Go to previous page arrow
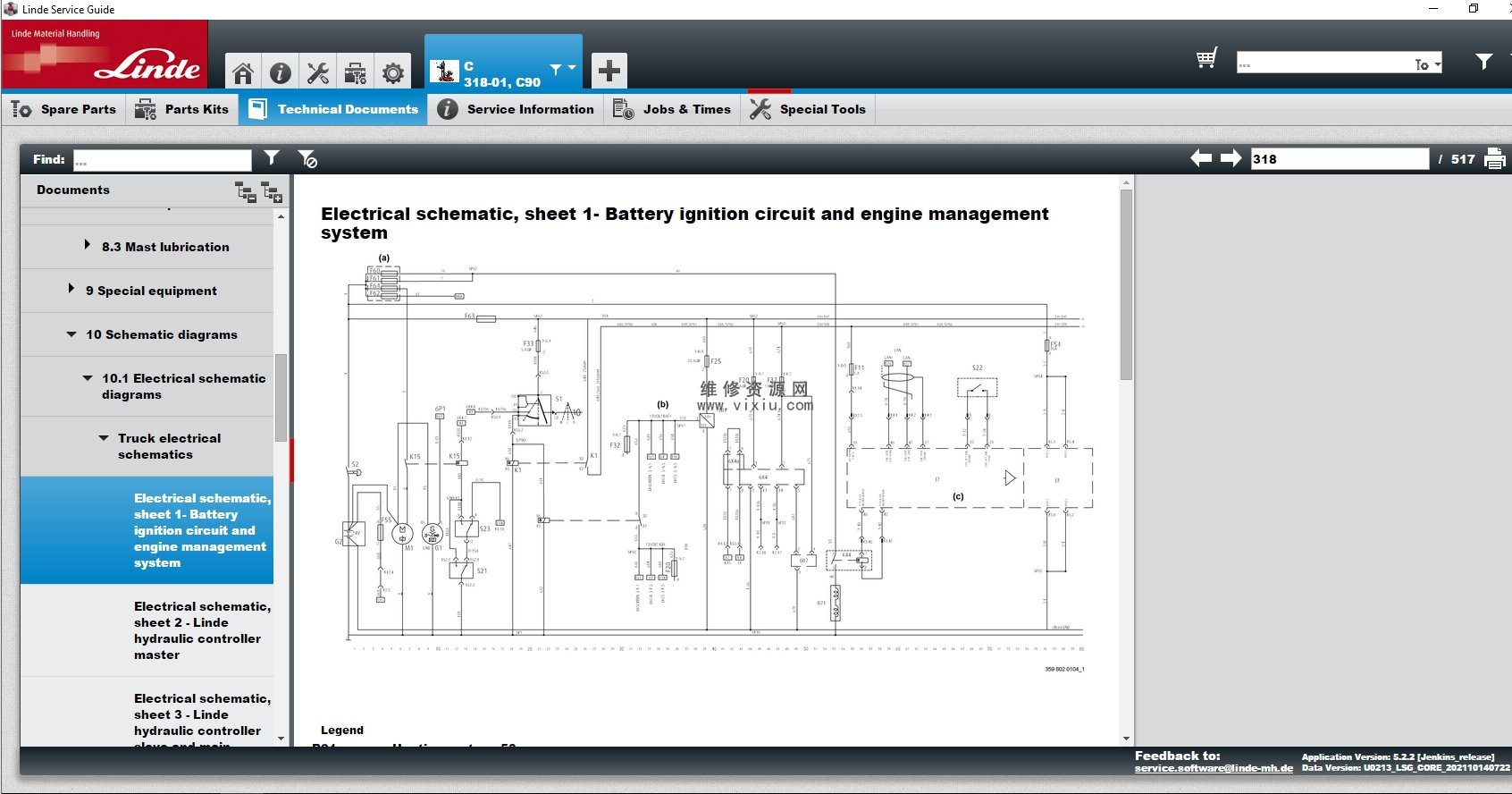Viewport: 1512px width, 794px height. 1201,158
